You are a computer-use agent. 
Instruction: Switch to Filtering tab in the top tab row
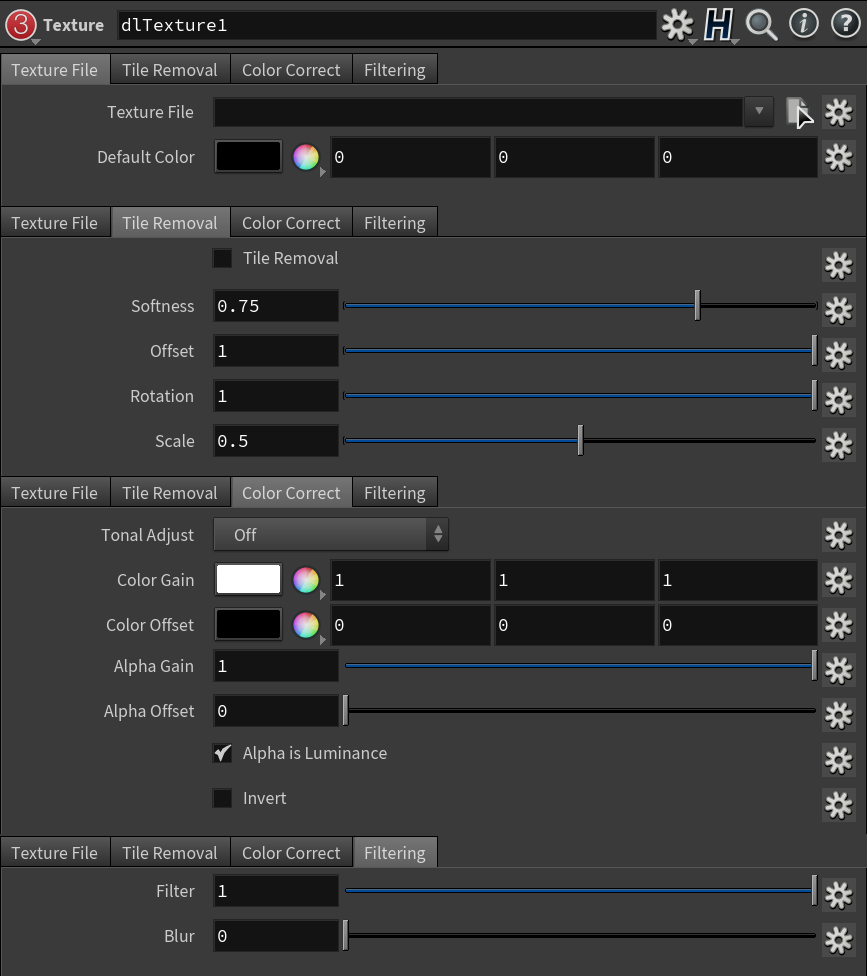coord(394,70)
